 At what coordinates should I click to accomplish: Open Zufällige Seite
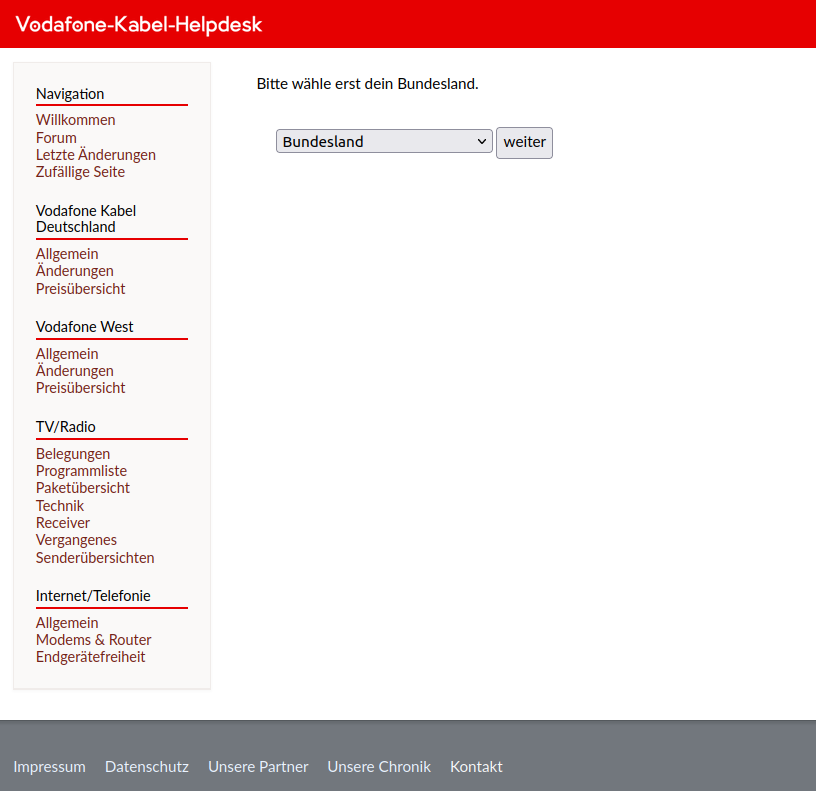tap(80, 172)
